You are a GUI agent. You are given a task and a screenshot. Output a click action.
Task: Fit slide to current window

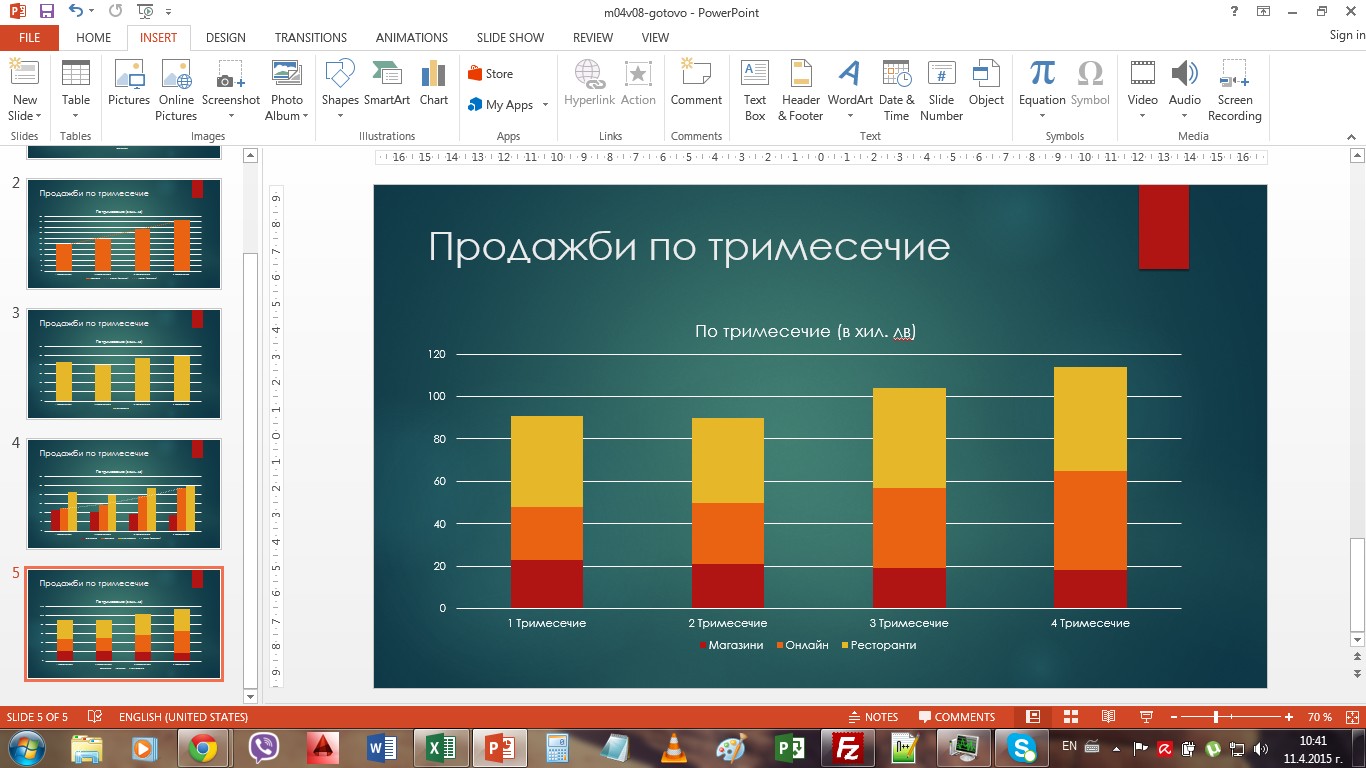coord(1350,717)
